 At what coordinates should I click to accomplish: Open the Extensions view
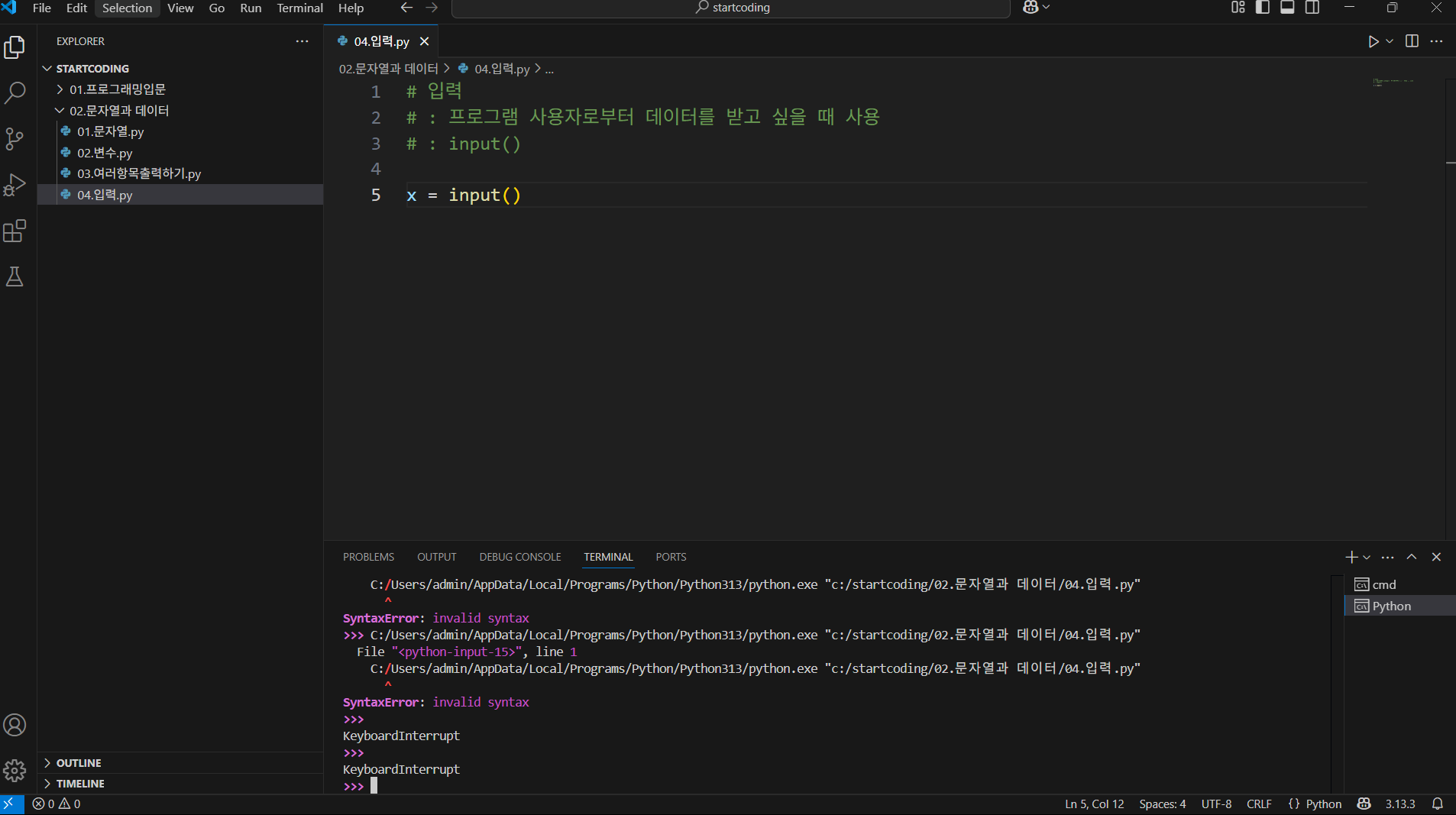pyautogui.click(x=15, y=231)
